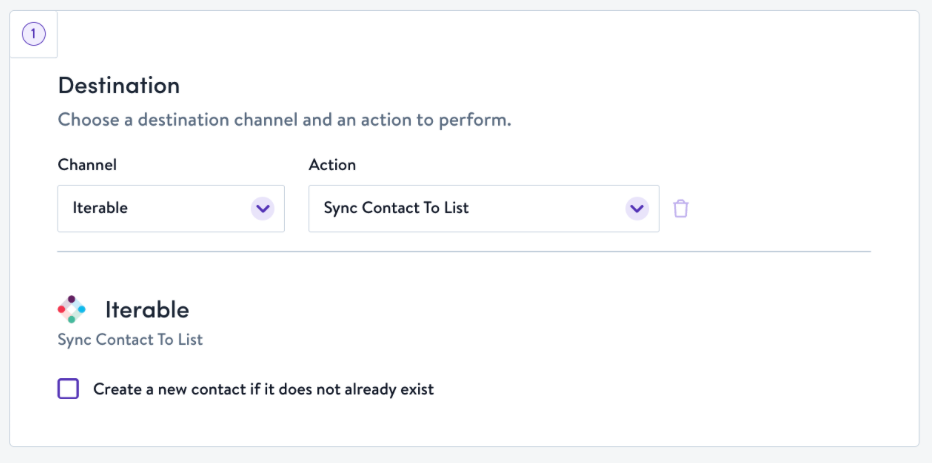The width and height of the screenshot is (932, 463).
Task: Click the 'Choose a destination channel' description
Action: (285, 120)
